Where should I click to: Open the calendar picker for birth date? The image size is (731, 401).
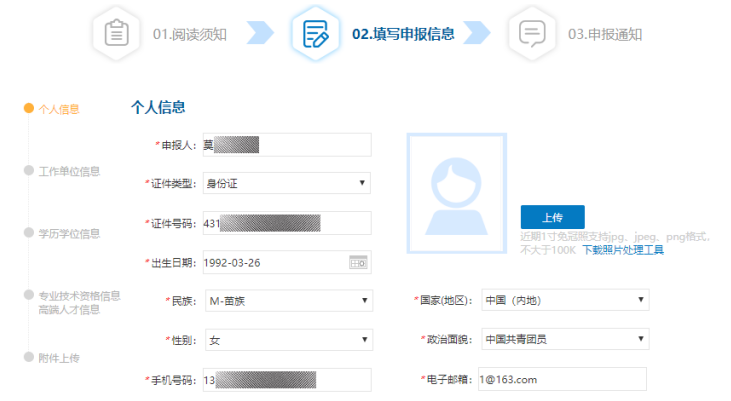point(358,262)
